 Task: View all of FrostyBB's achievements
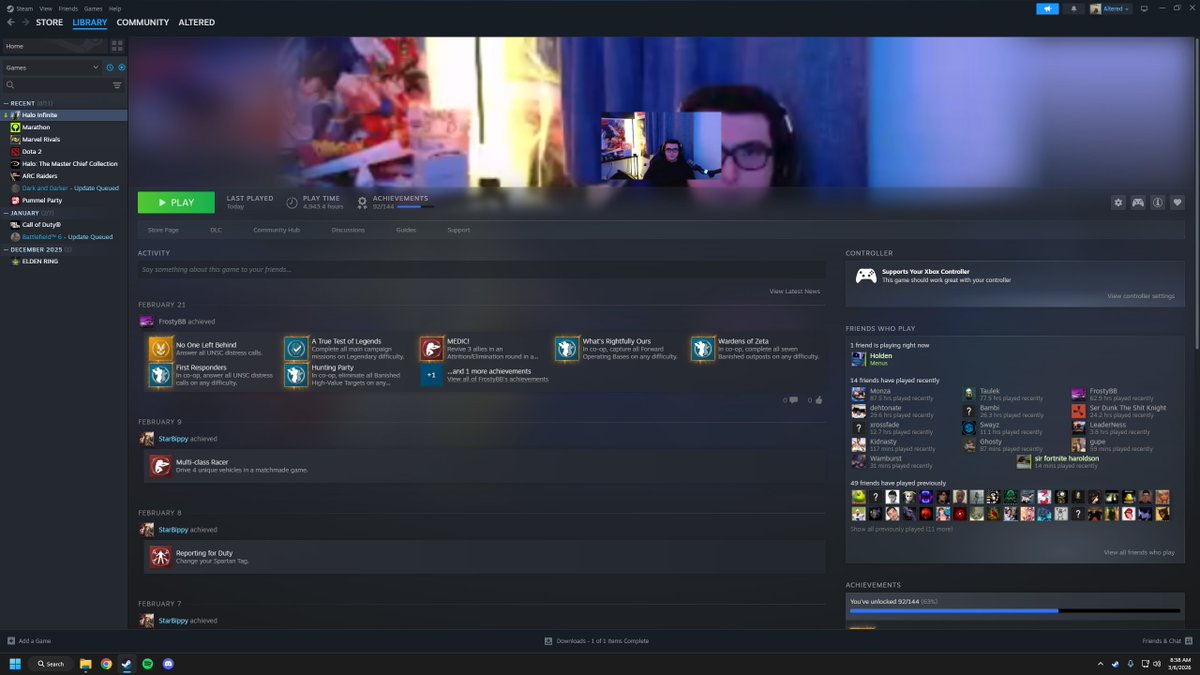[498, 379]
